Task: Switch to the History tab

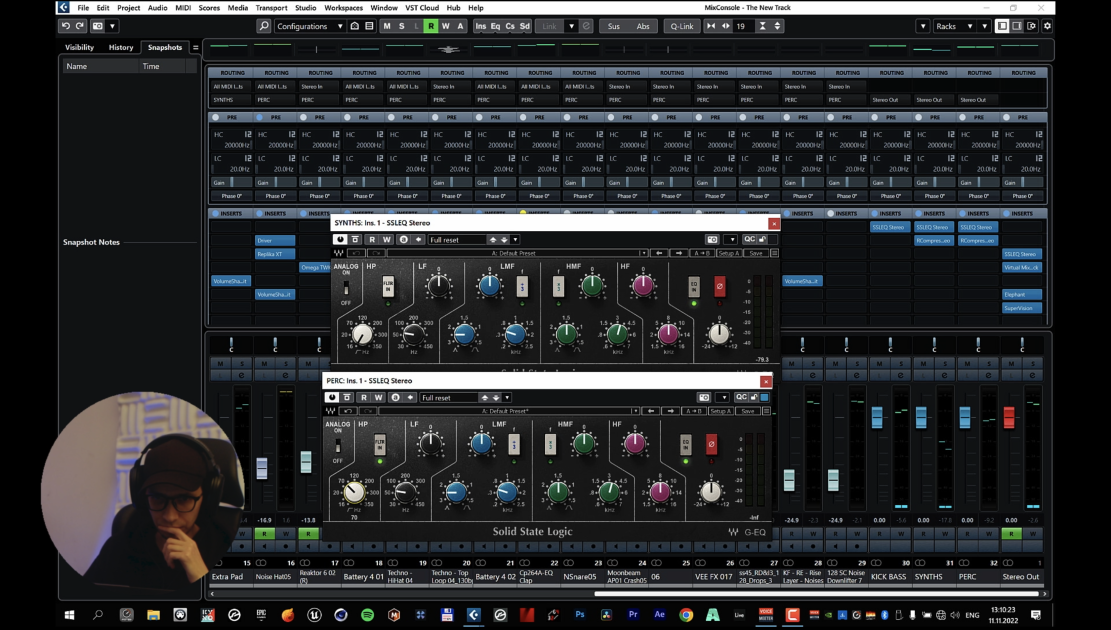Action: click(120, 47)
